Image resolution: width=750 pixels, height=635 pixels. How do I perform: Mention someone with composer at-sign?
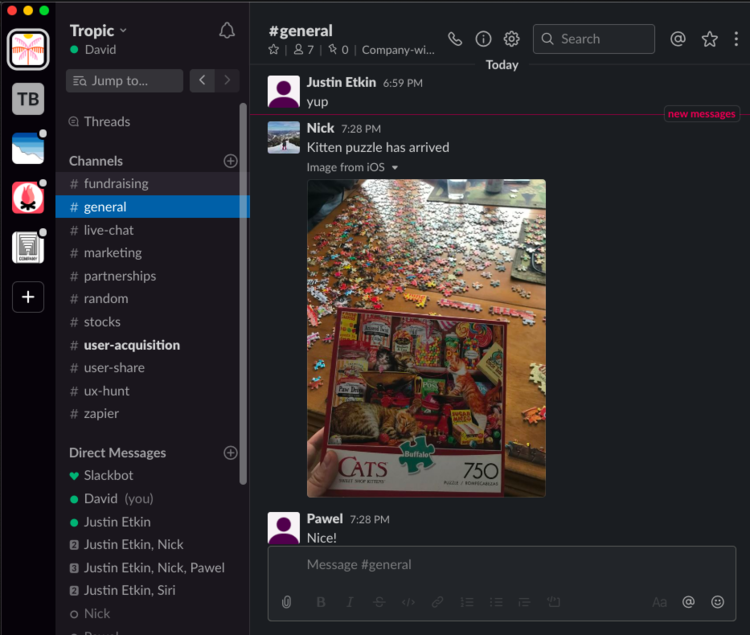(688, 602)
